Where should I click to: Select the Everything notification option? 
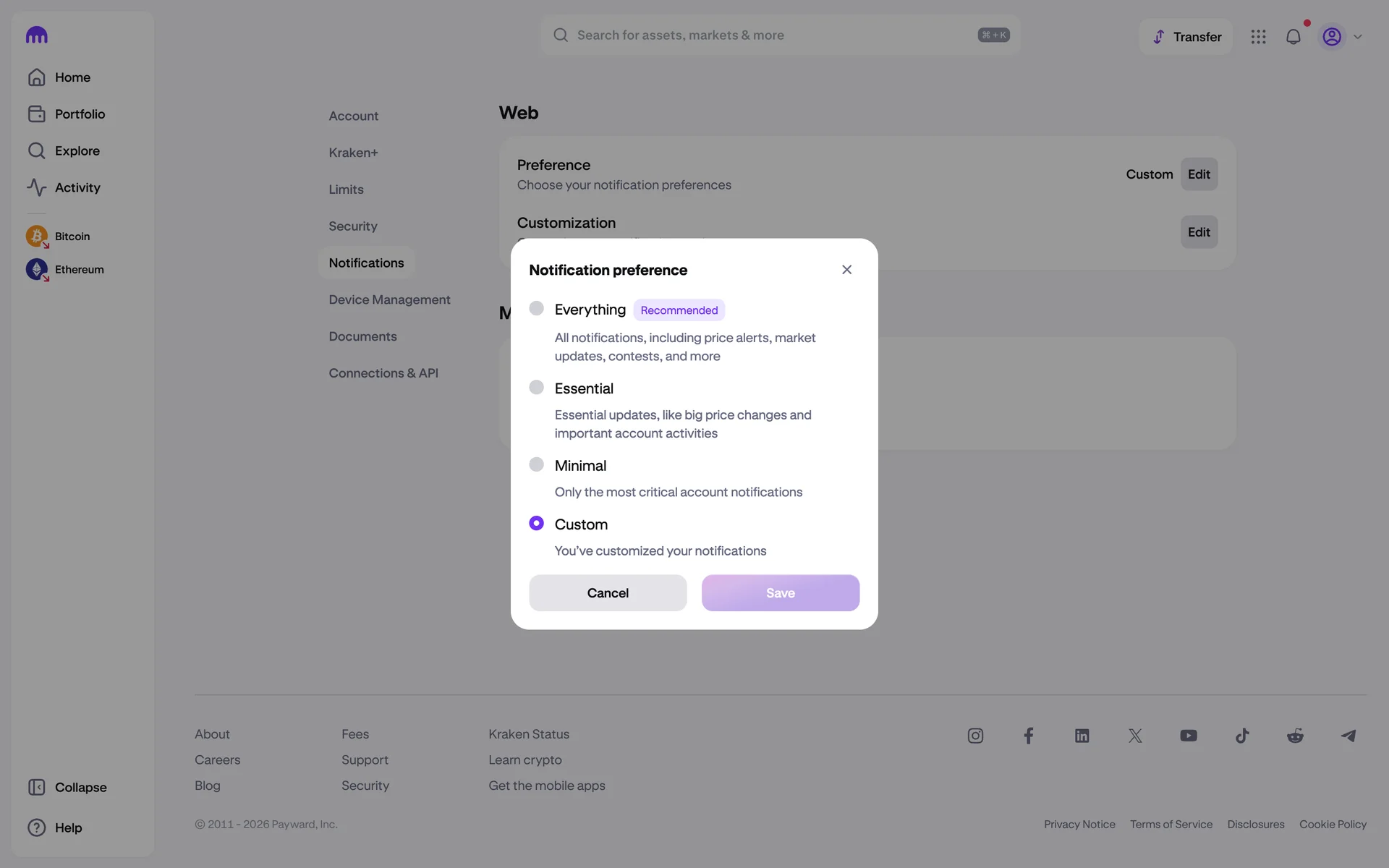(x=536, y=309)
